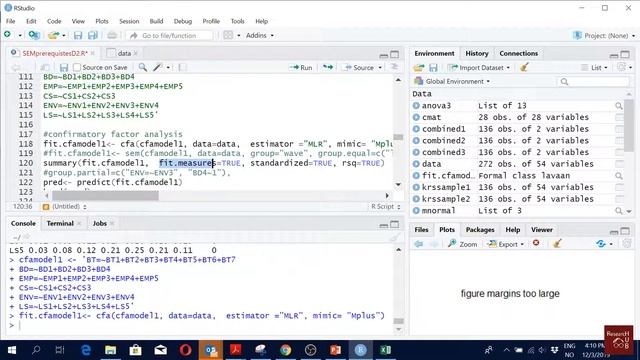Load a workspace in the Environment pane

point(418,68)
